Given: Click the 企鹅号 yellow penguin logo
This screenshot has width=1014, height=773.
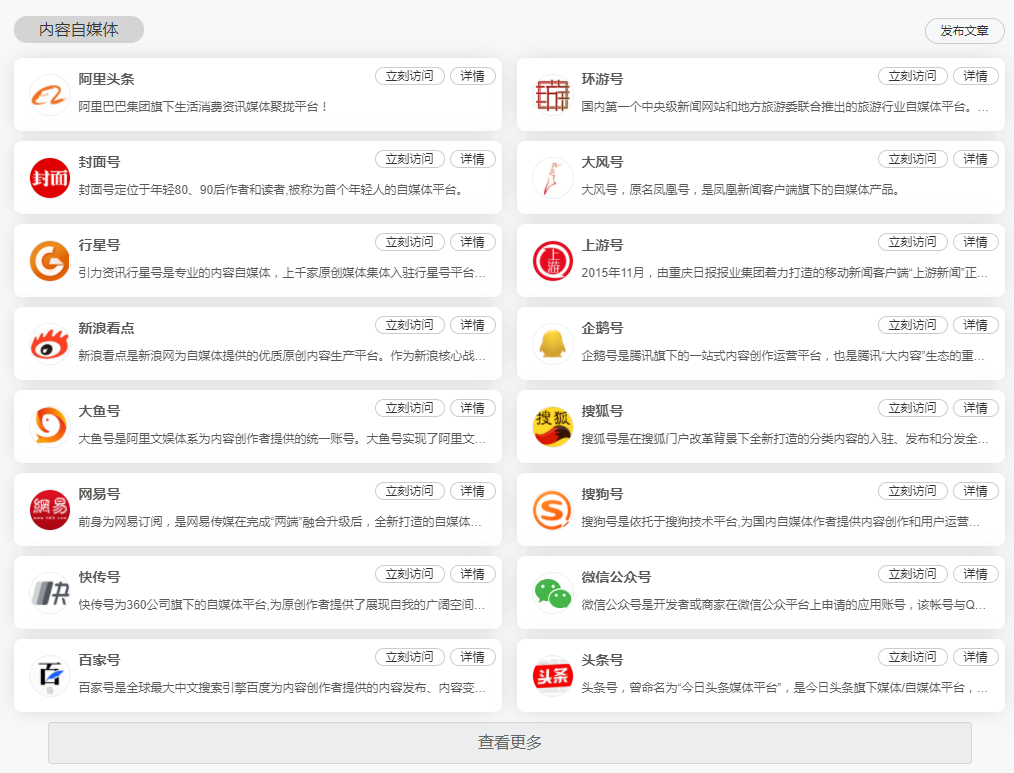Looking at the screenshot, I should coord(552,343).
